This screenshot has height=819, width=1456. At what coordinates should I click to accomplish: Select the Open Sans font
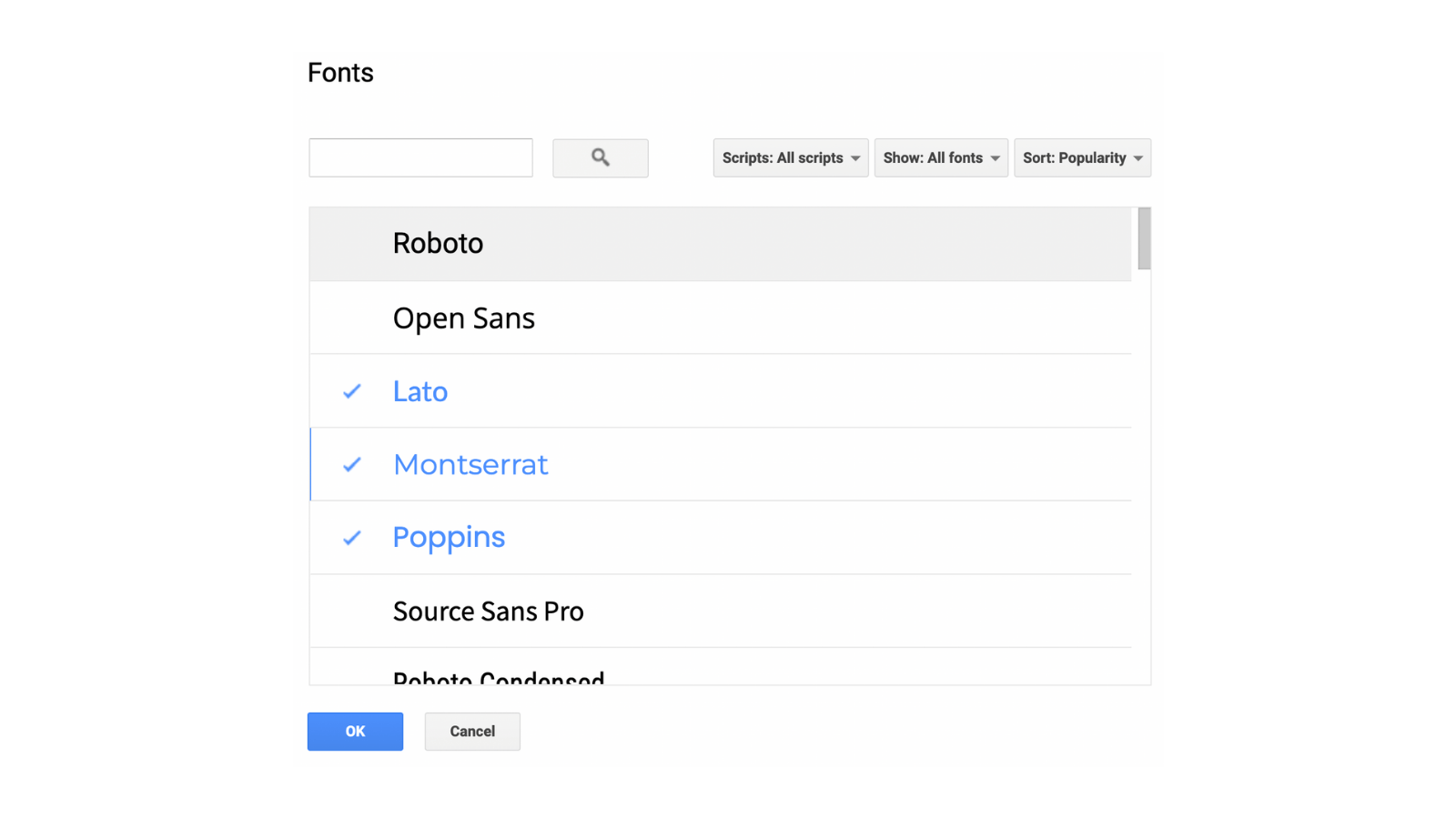tap(720, 318)
